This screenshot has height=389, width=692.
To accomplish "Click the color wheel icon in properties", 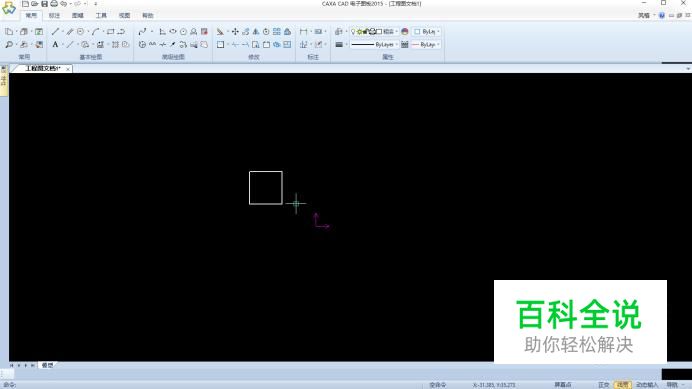I will [405, 31].
